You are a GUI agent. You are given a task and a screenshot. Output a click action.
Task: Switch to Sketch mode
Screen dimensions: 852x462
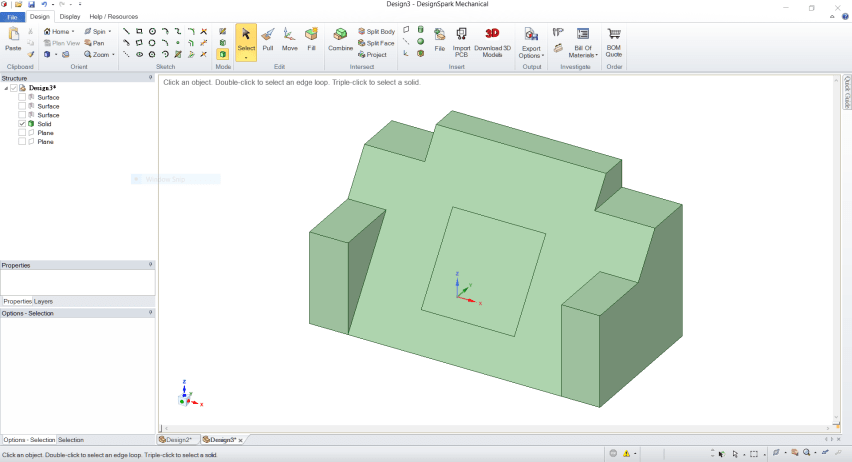pos(223,32)
